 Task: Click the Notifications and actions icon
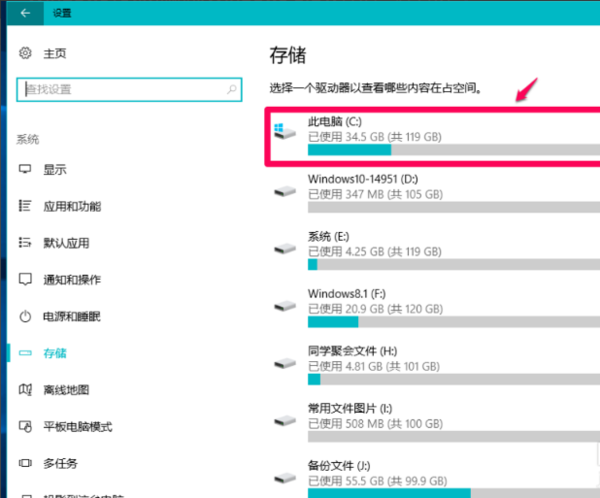[25, 280]
